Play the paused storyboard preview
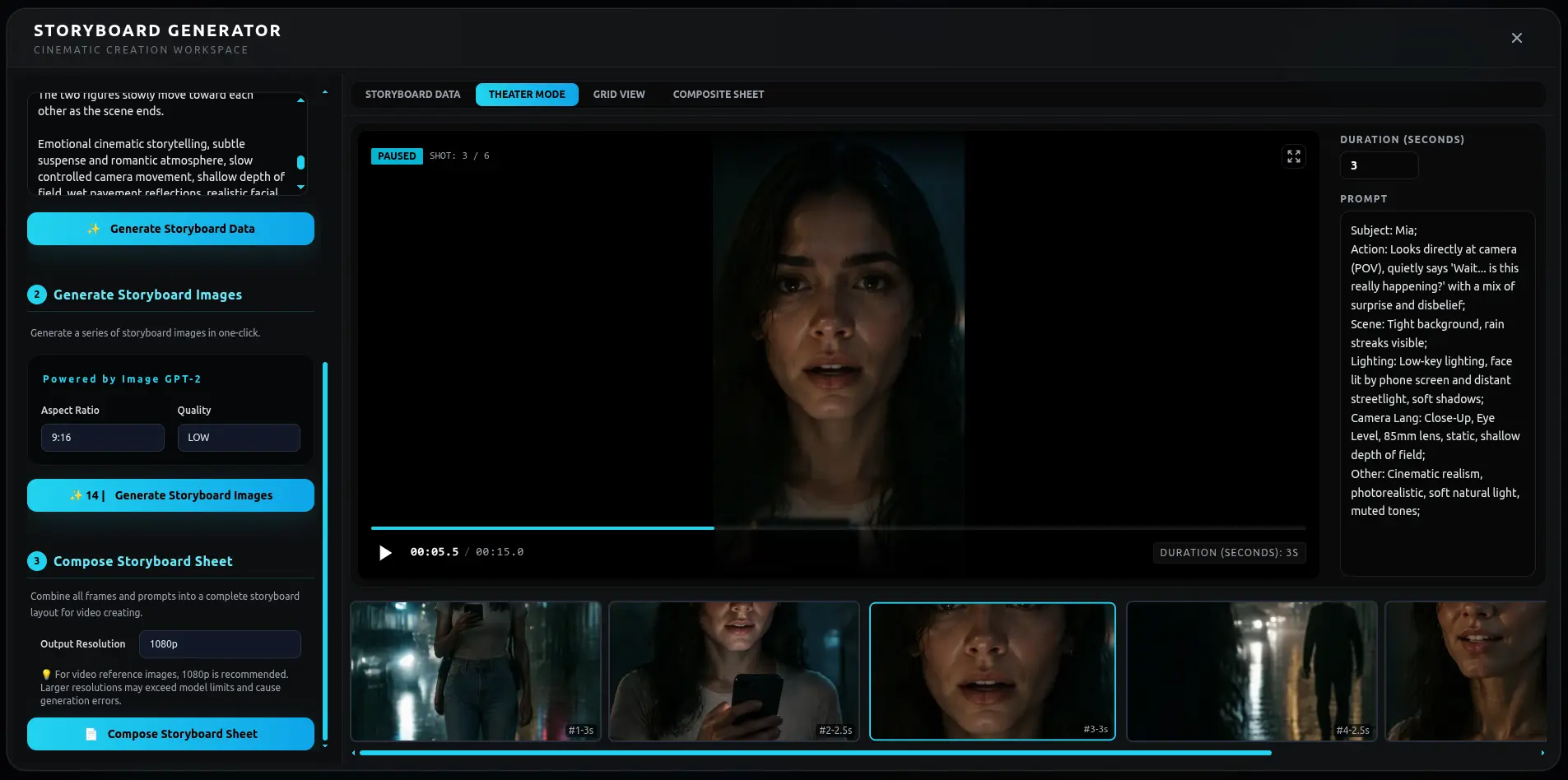The width and height of the screenshot is (1568, 780). tap(385, 553)
